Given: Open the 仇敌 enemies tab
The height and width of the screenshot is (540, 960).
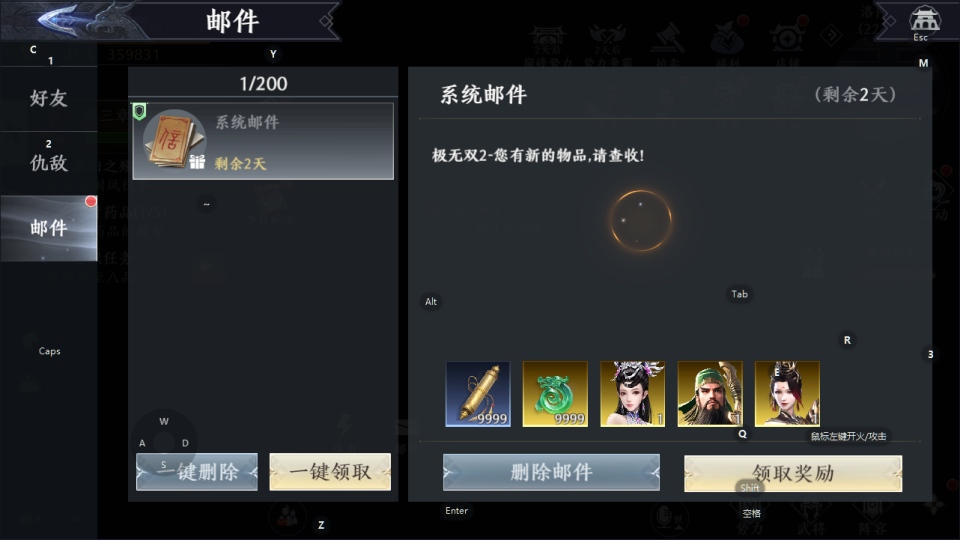Looking at the screenshot, I should pos(49,163).
